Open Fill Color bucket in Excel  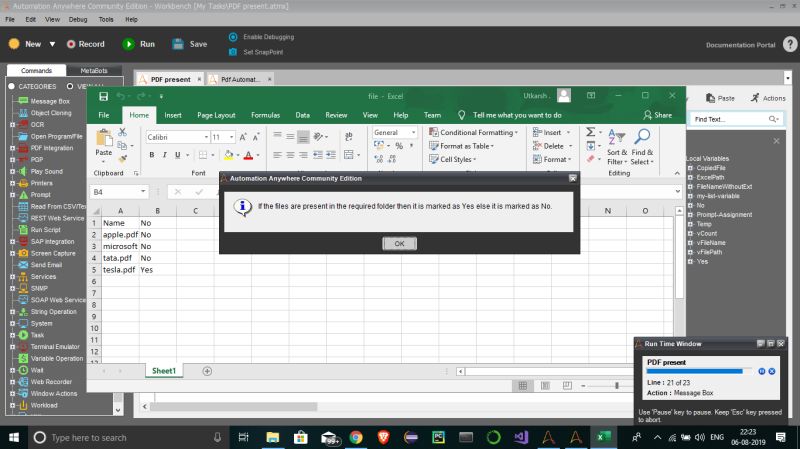[229, 155]
